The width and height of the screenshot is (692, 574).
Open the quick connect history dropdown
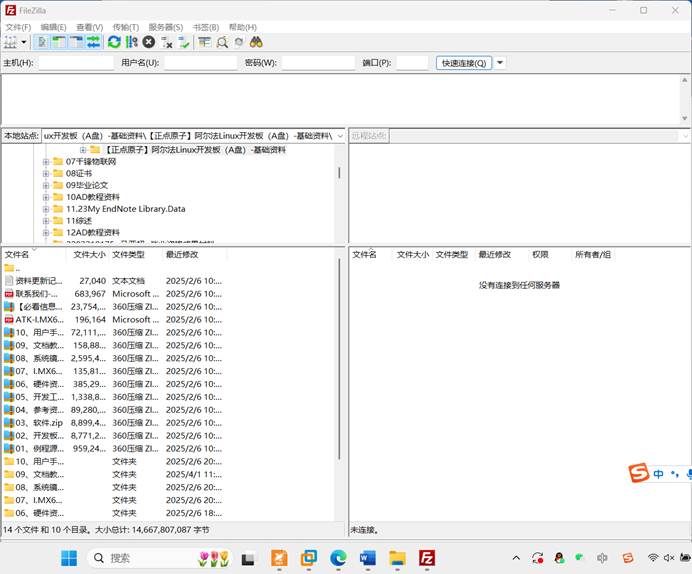(500, 63)
